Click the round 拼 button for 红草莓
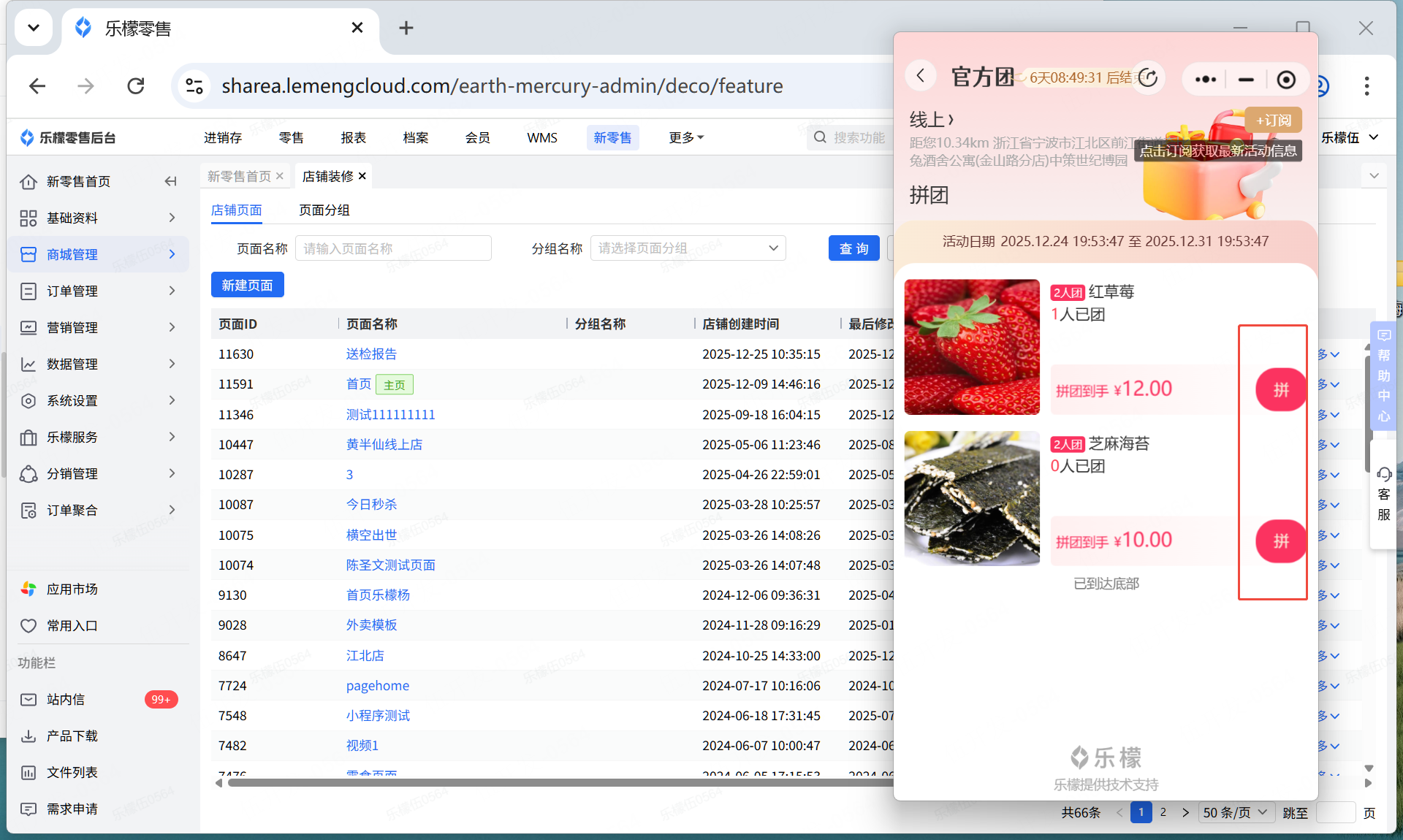 click(x=1280, y=389)
